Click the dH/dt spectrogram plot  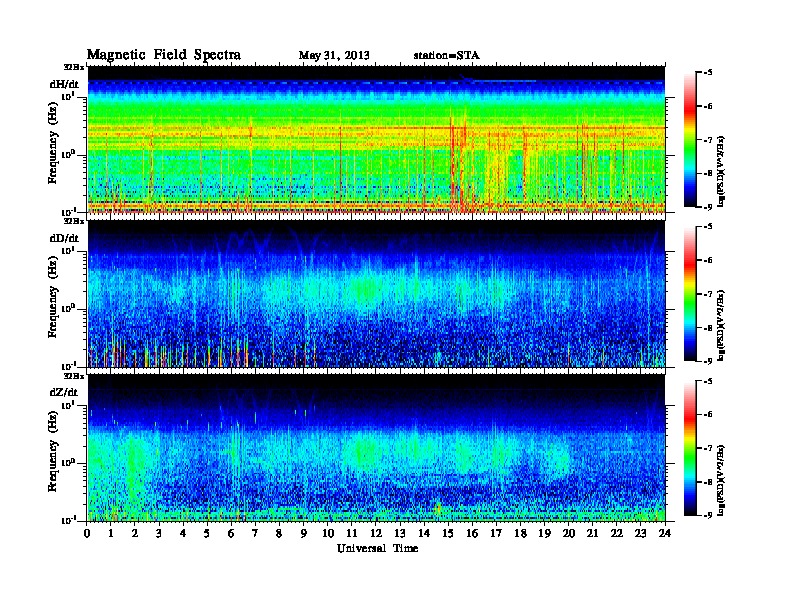tap(376, 139)
